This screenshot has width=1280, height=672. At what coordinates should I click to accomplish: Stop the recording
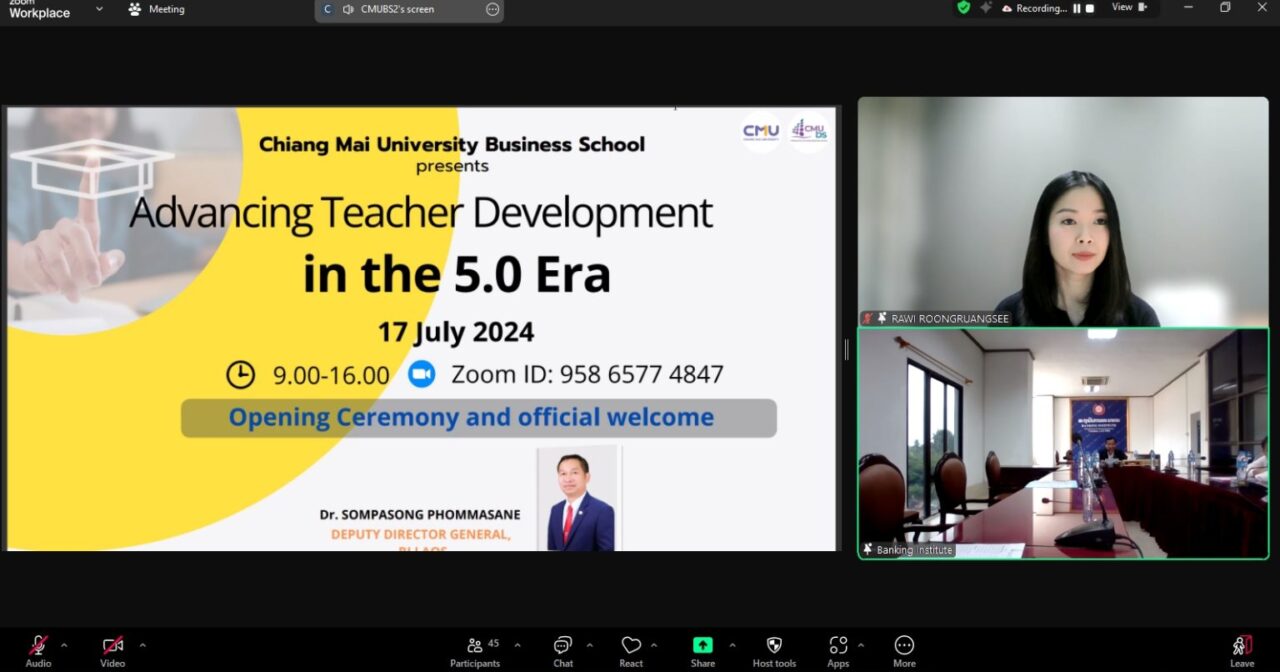click(1090, 9)
